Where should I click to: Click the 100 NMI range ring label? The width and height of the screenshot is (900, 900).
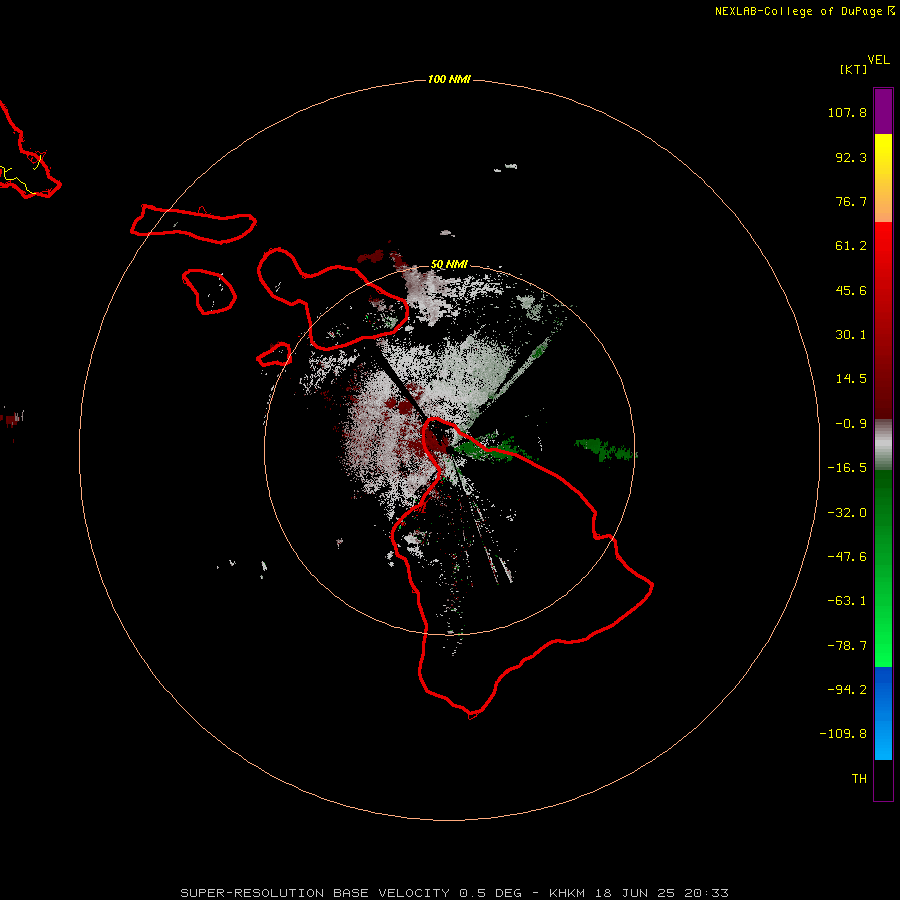click(x=449, y=79)
